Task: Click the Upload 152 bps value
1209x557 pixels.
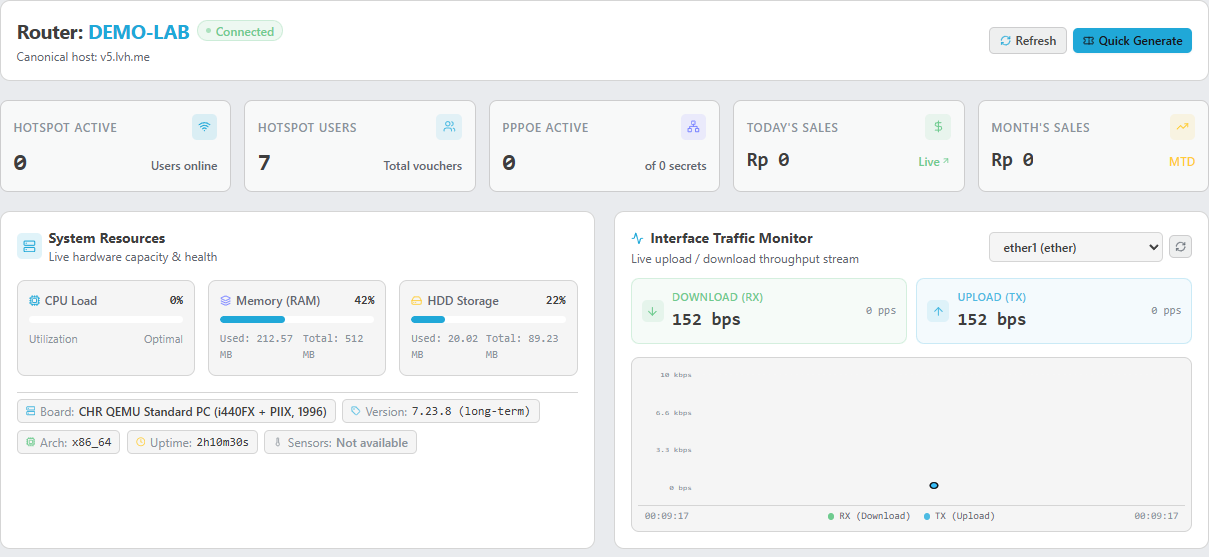Action: tap(992, 320)
